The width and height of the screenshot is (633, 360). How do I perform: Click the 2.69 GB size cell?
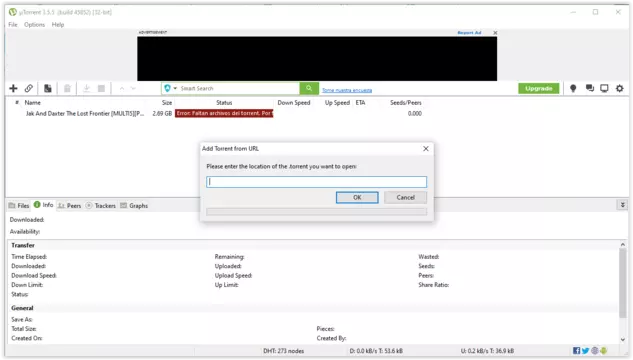pos(162,114)
